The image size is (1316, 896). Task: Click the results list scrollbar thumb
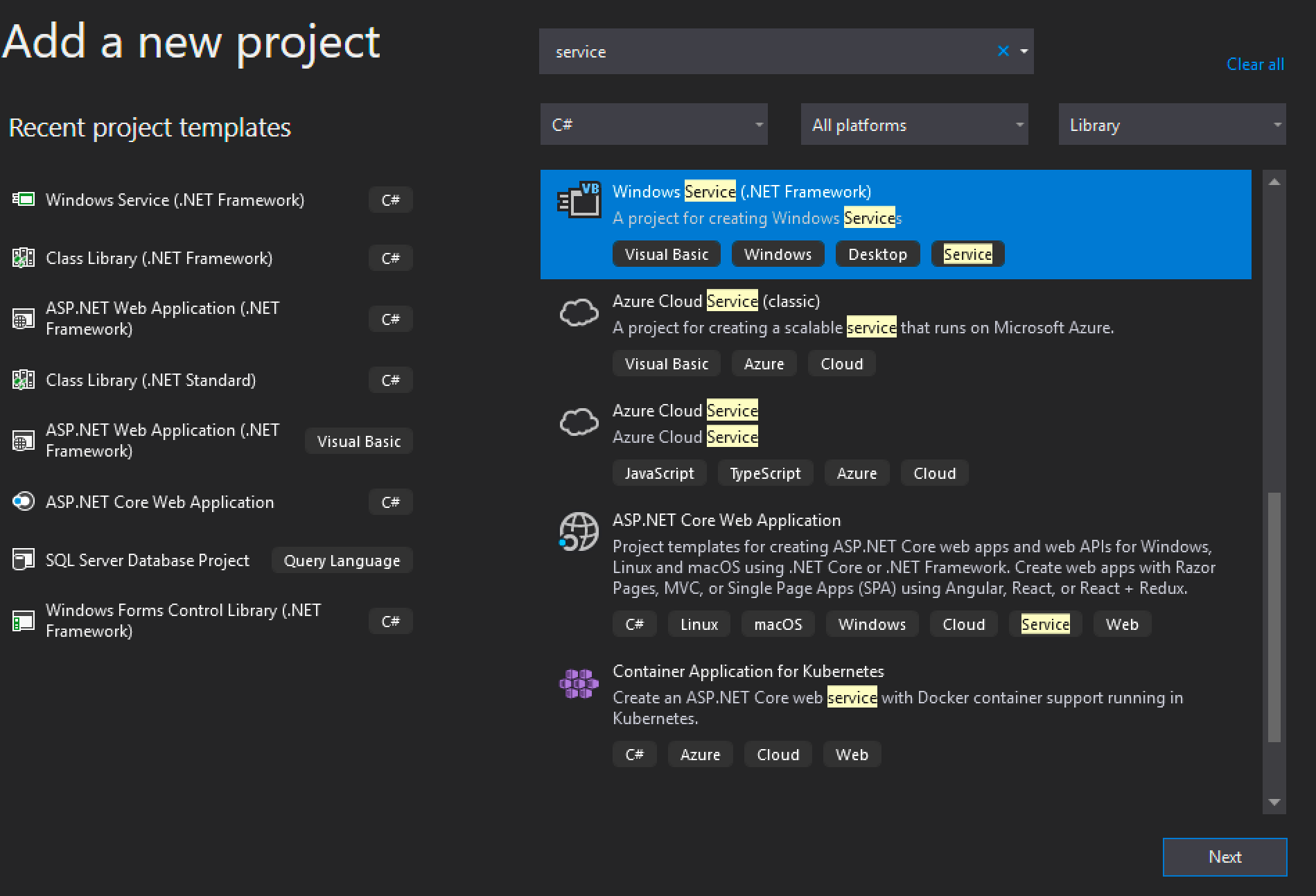tap(1274, 617)
